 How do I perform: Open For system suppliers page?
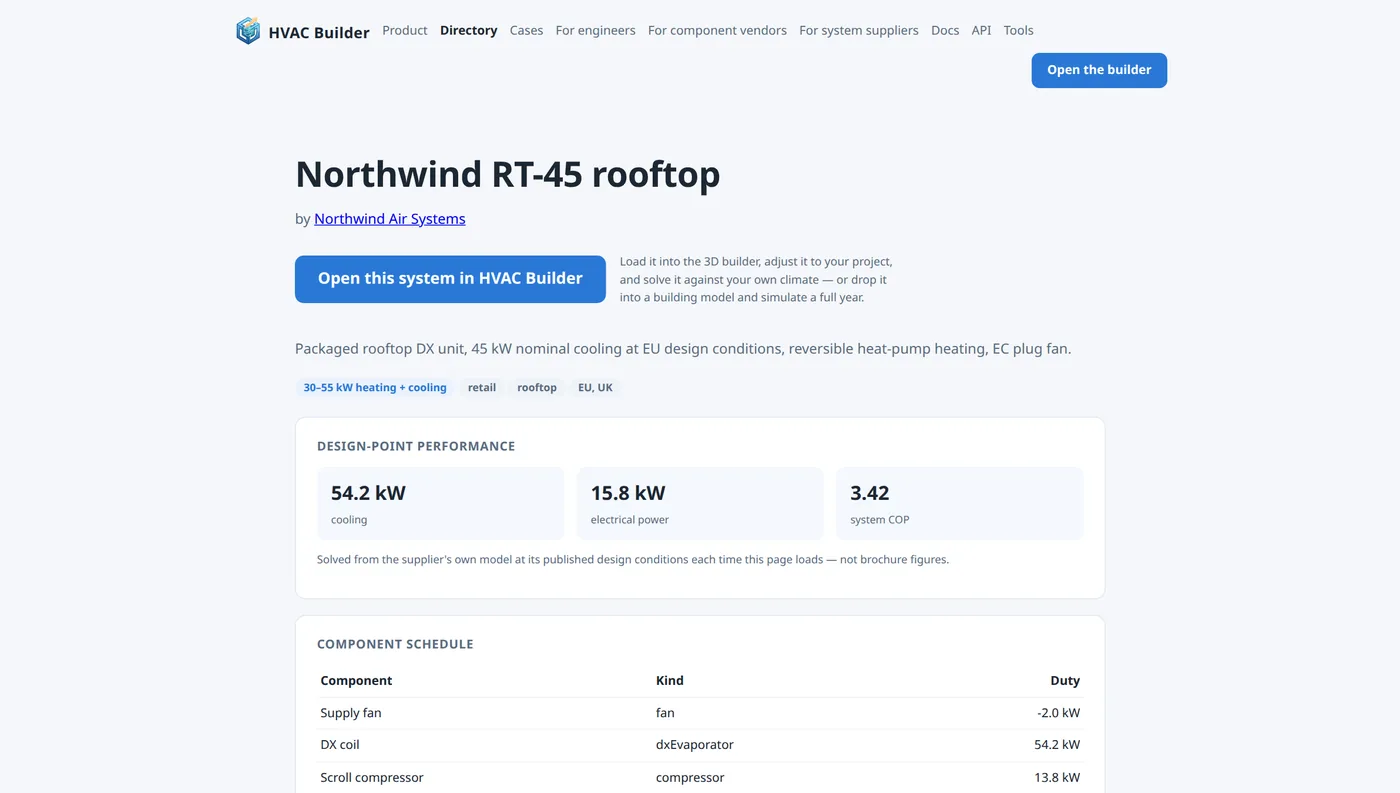[x=859, y=30]
